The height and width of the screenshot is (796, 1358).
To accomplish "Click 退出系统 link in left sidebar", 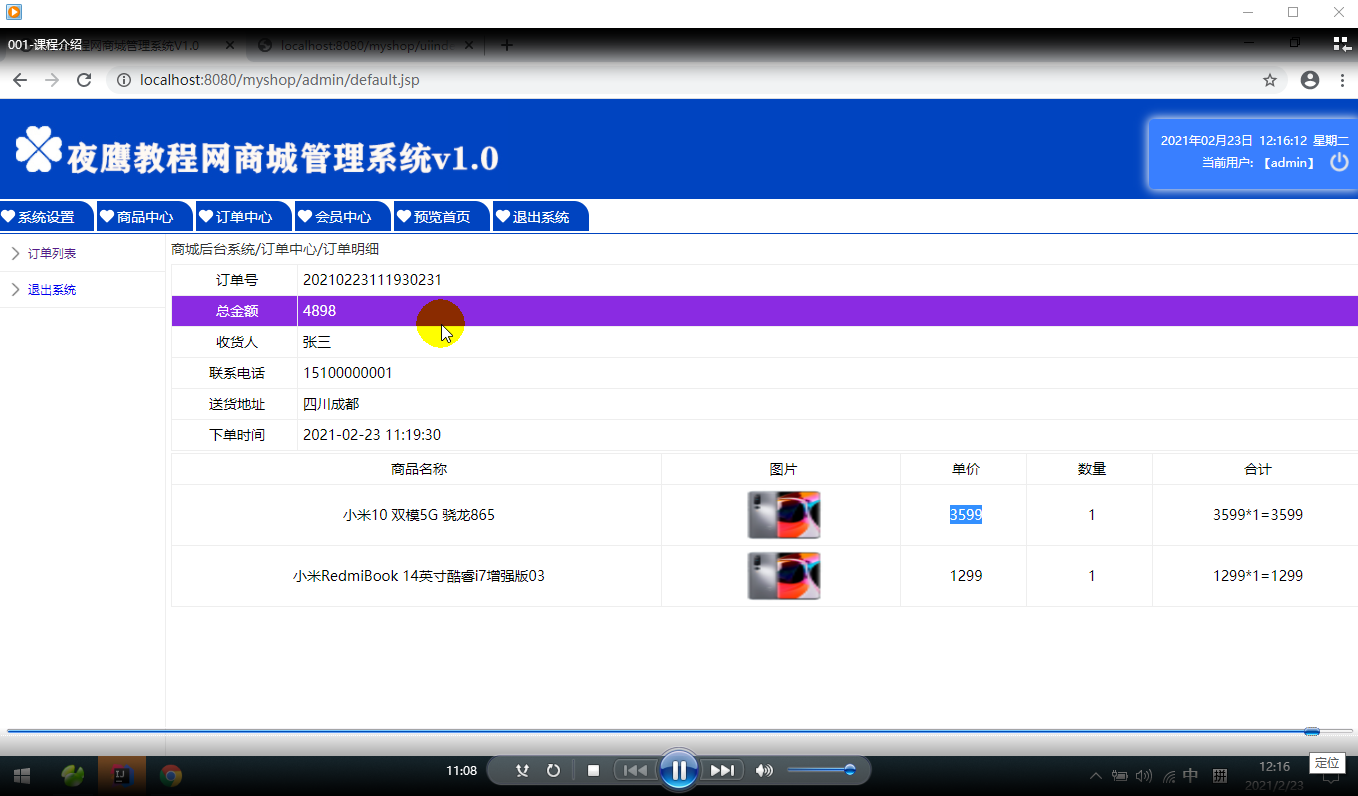I will pos(52,290).
